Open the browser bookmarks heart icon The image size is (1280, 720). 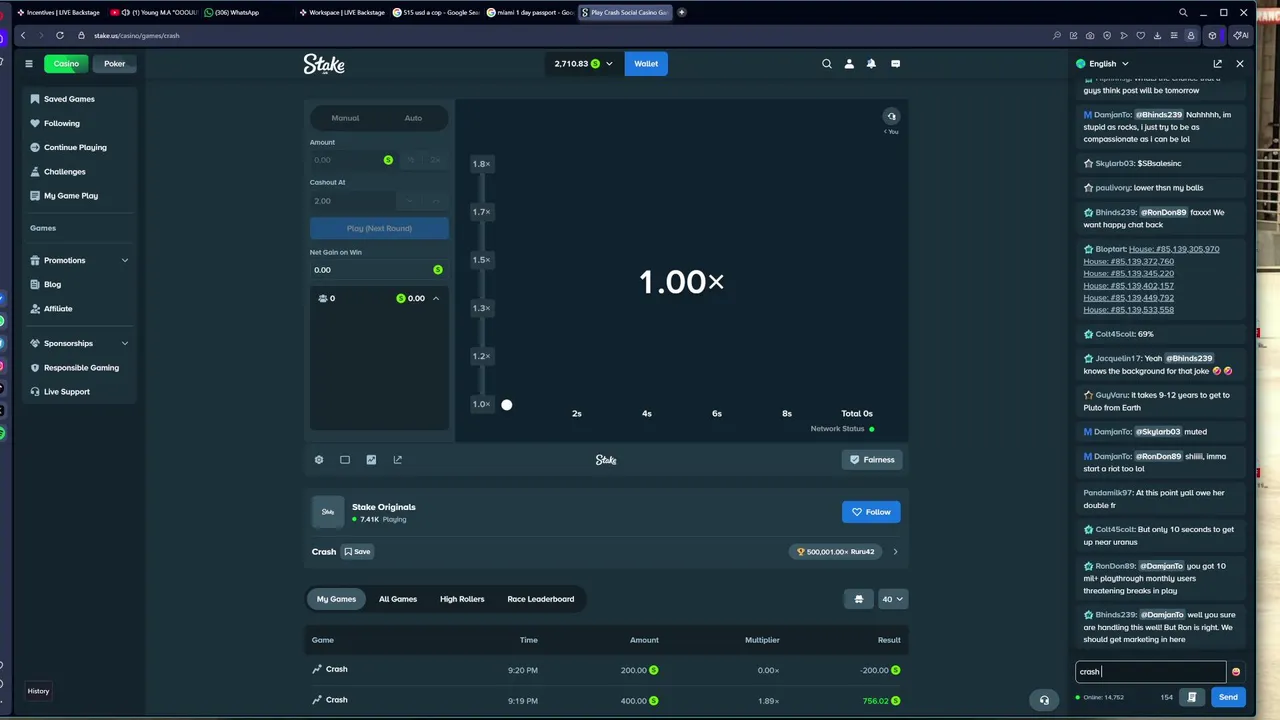pyautogui.click(x=1140, y=35)
